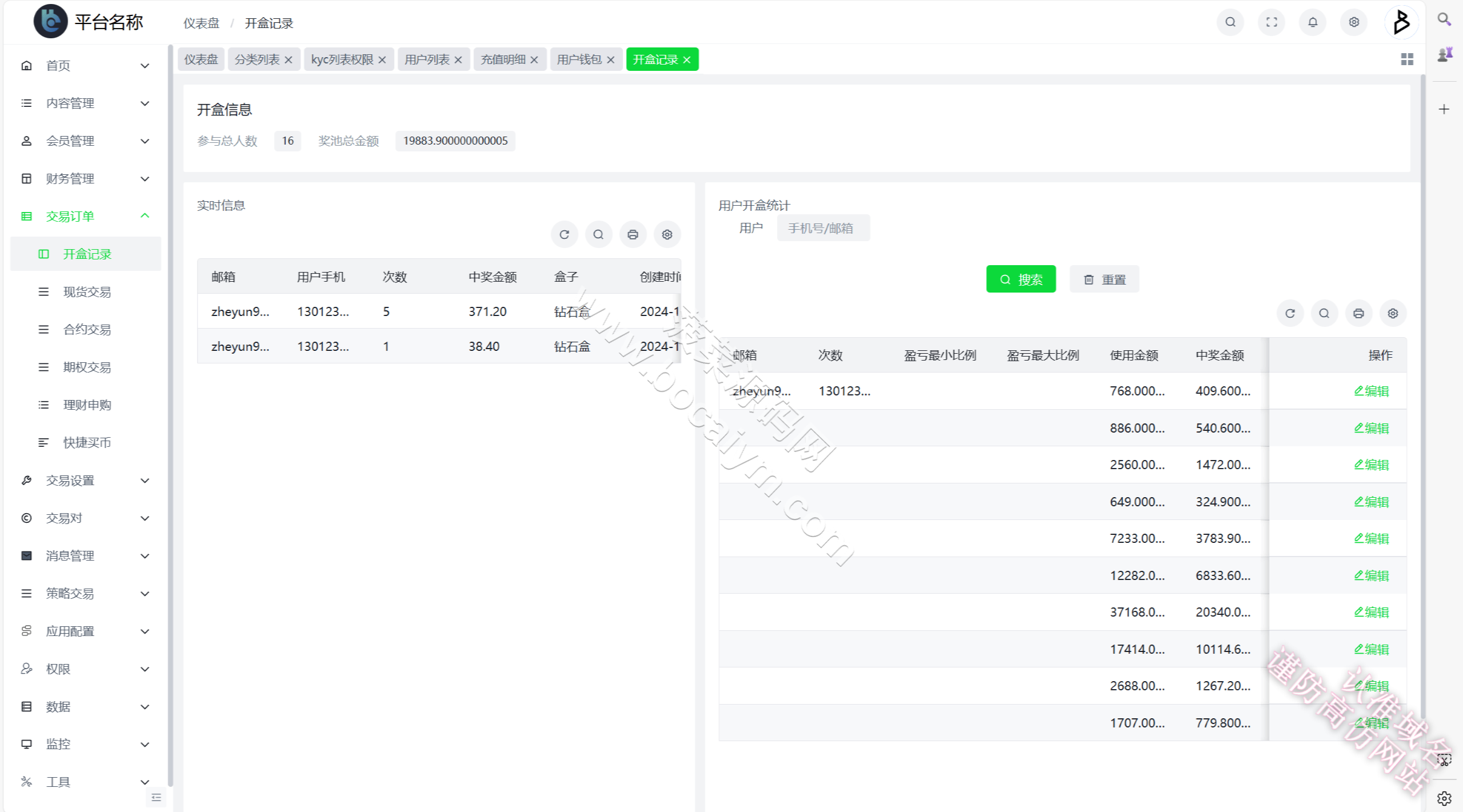Image resolution: width=1463 pixels, height=812 pixels.
Task: Open browser sidebar settings gear
Action: point(1444,798)
